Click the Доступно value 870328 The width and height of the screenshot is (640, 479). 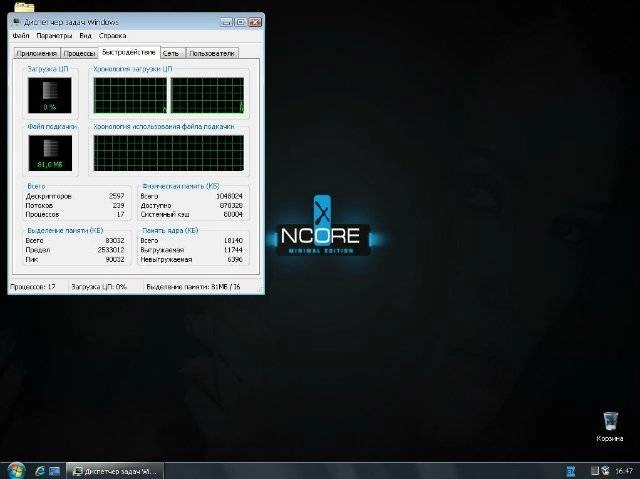[231, 205]
